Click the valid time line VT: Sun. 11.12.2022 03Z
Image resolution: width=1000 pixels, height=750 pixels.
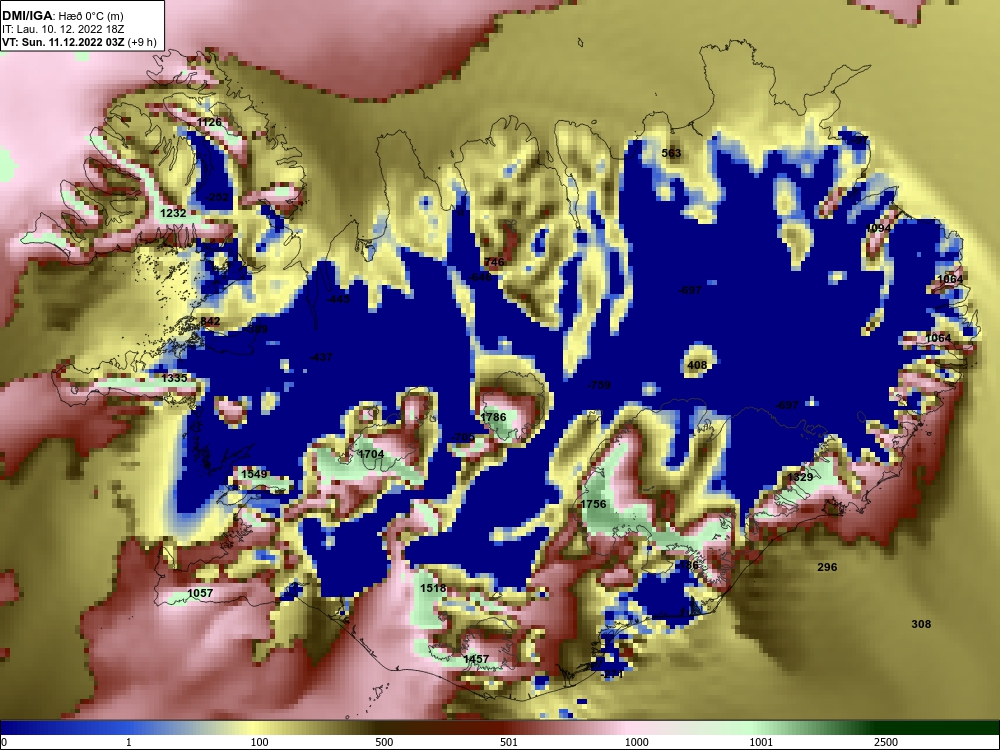[63, 42]
